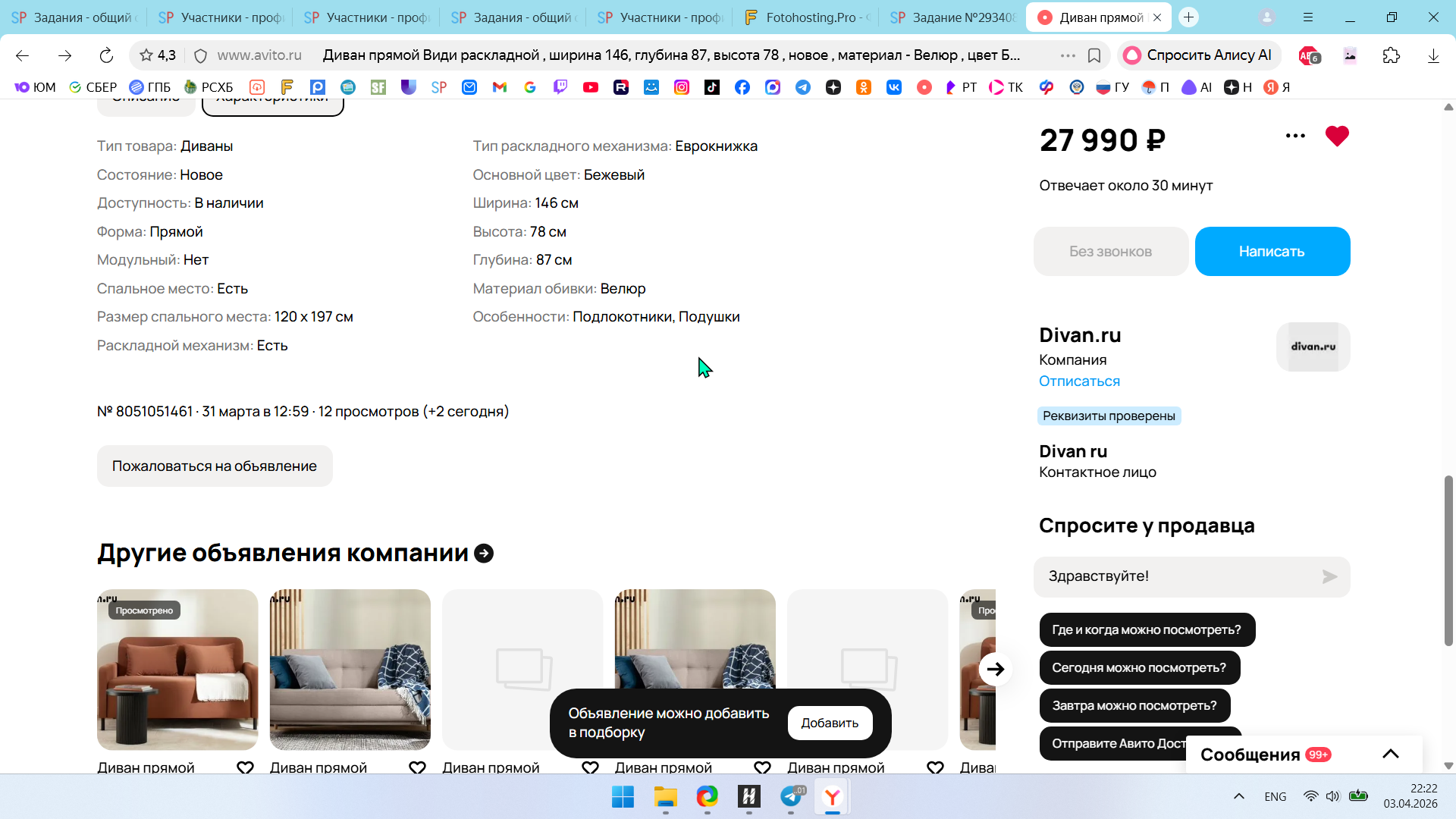Click the send arrow in the message field
This screenshot has width=1456, height=819.
[1329, 577]
